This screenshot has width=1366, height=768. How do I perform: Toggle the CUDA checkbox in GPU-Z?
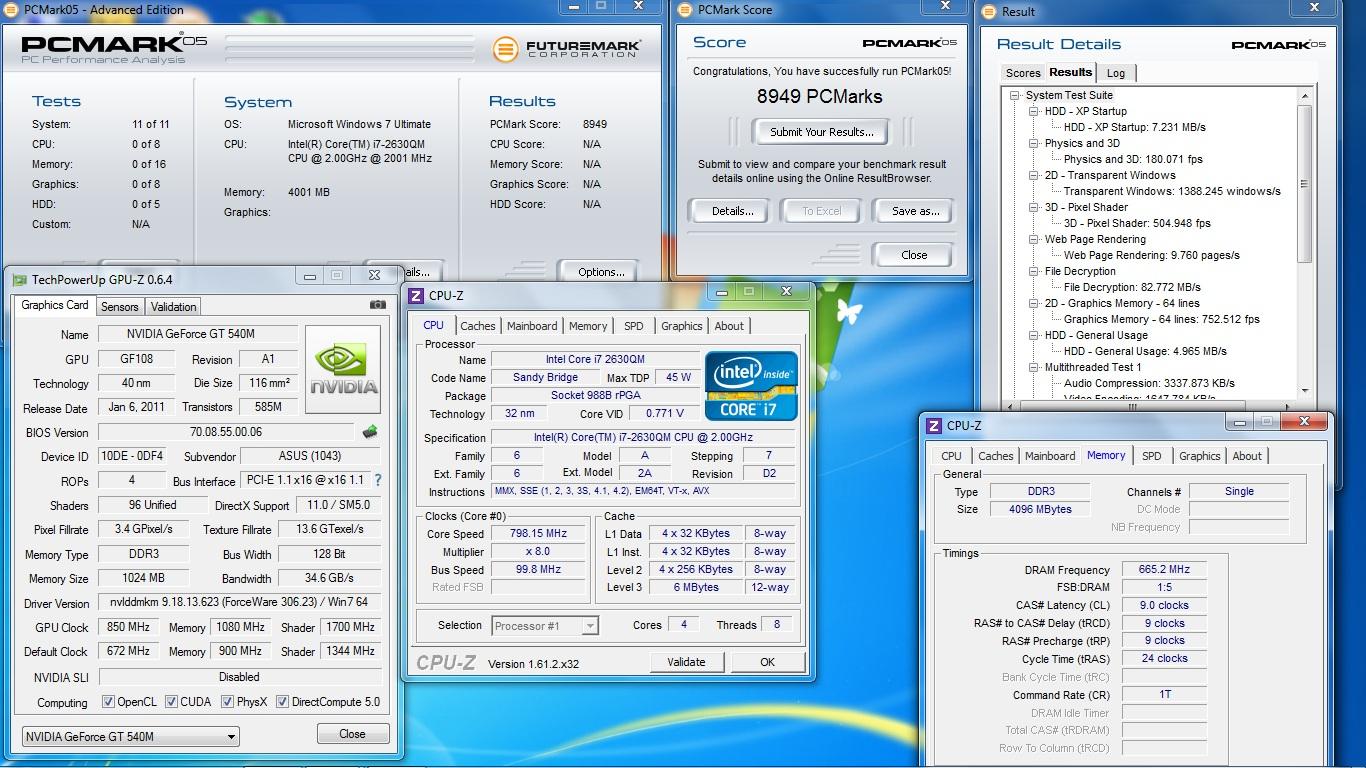click(x=171, y=702)
